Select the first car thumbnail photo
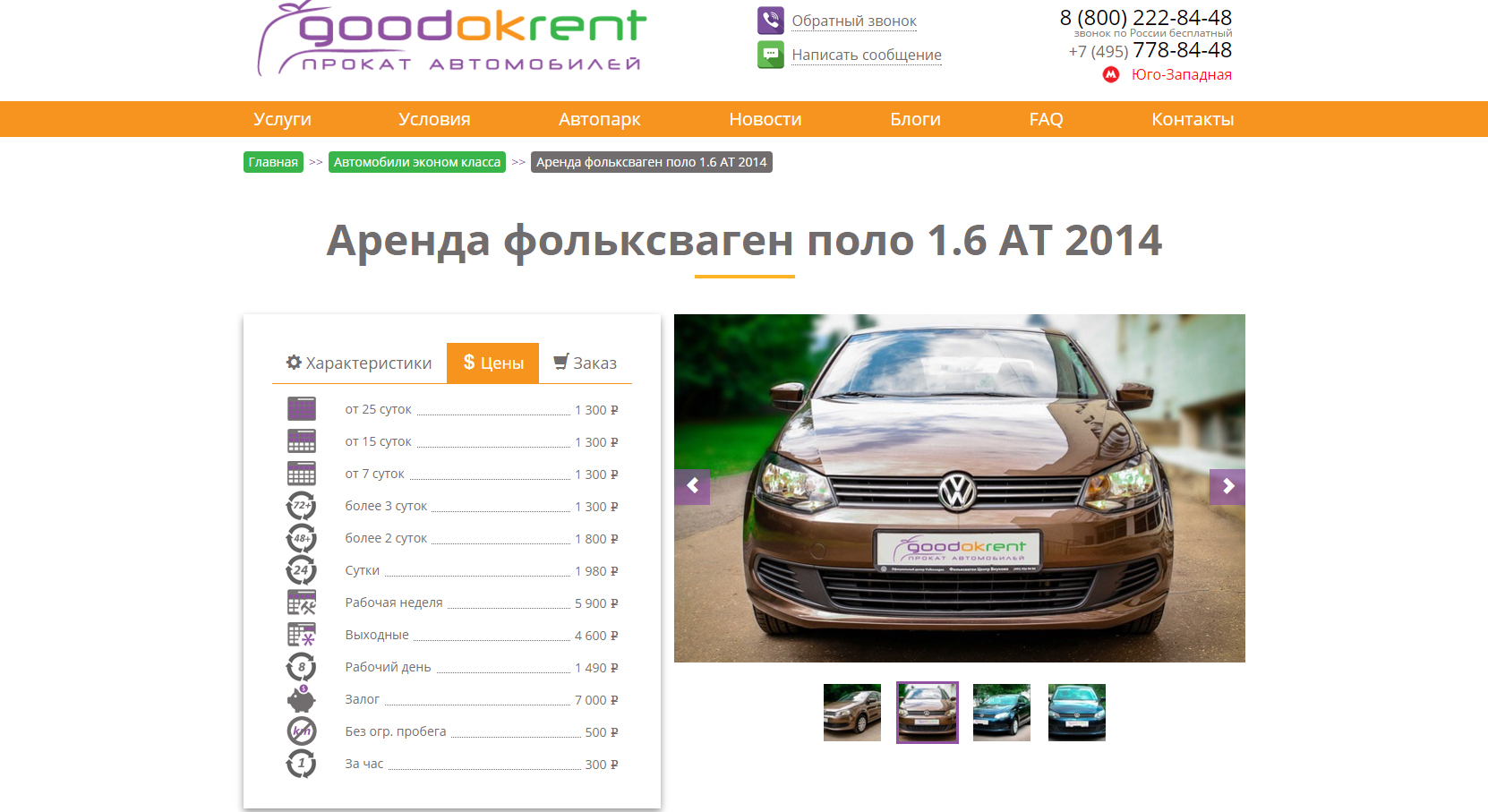The image size is (1488, 812). click(x=852, y=713)
